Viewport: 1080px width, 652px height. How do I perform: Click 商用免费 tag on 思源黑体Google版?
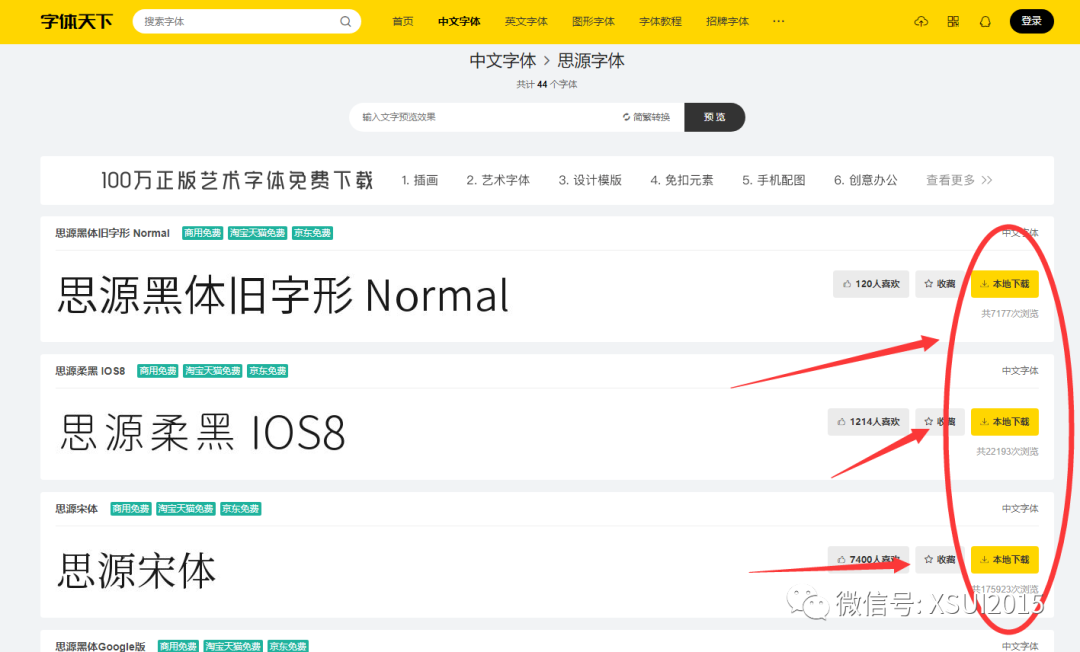178,646
